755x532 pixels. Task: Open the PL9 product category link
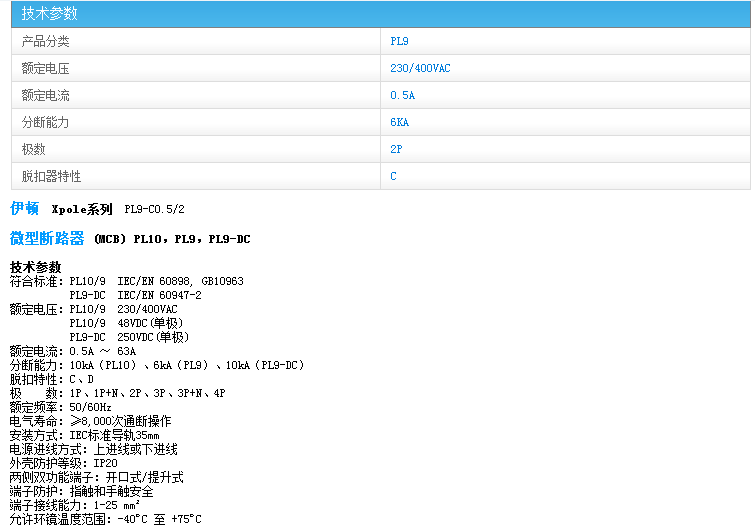399,42
